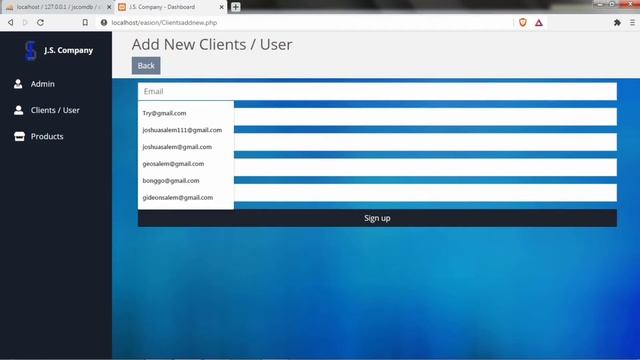Select joshuasalem111@gmail.com suggestion
The width and height of the screenshot is (640, 360).
tap(186, 130)
